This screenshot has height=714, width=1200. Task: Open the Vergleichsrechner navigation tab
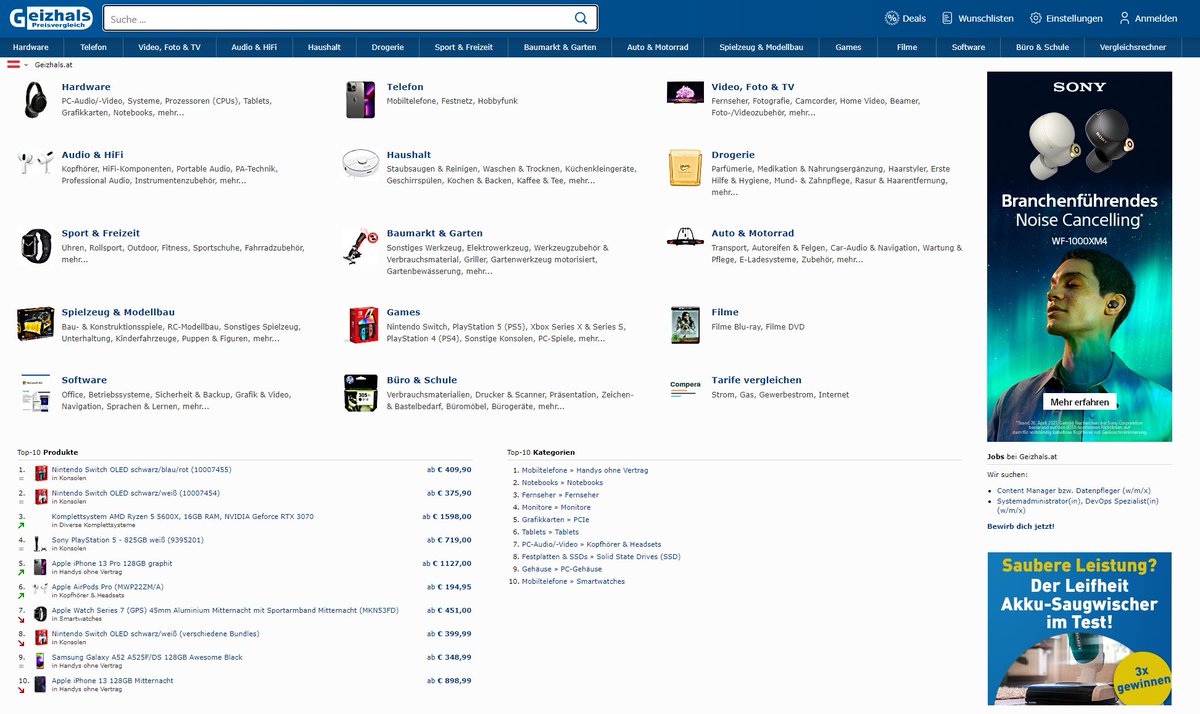(x=1133, y=47)
